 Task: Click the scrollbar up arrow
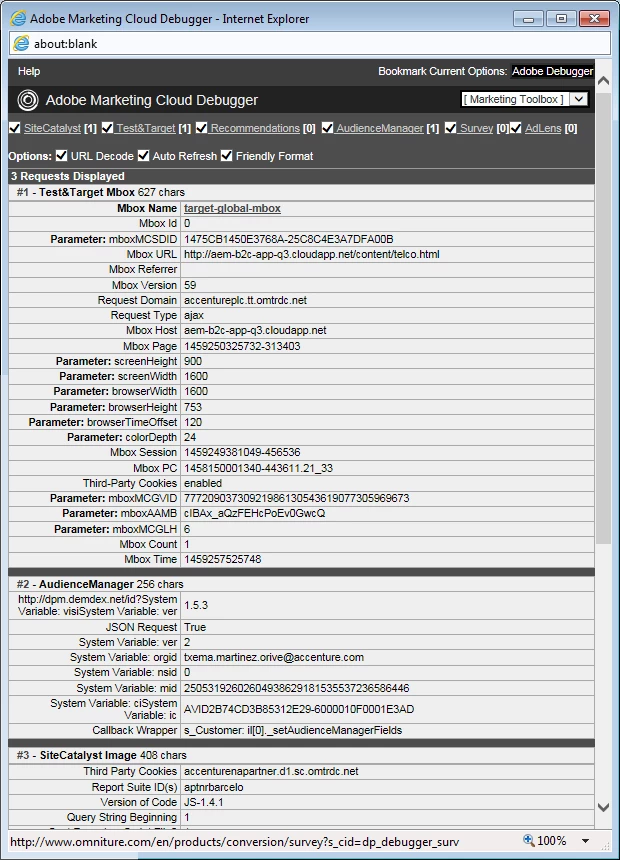click(604, 81)
